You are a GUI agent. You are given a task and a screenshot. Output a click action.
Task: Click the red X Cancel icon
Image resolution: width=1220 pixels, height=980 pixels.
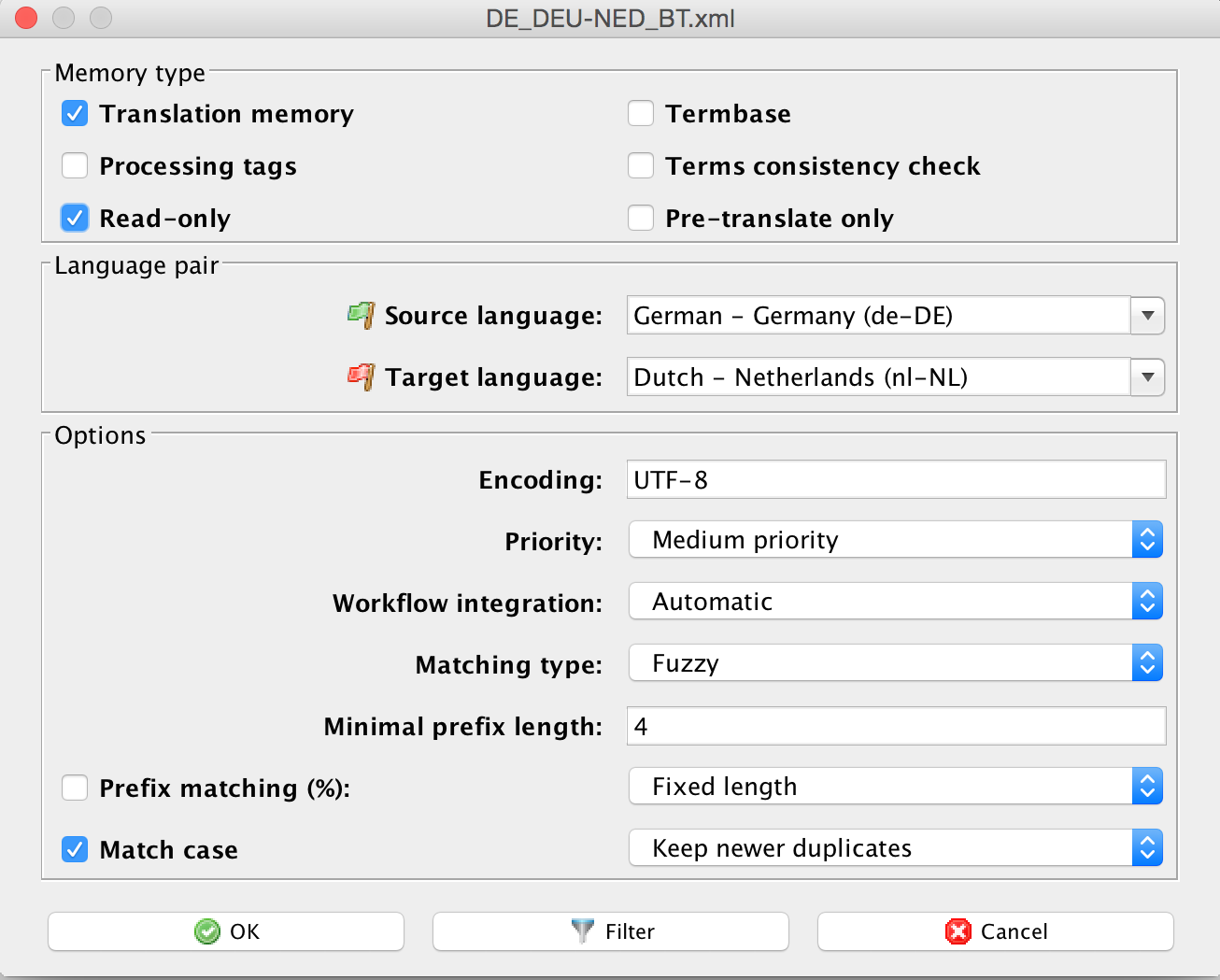click(x=958, y=931)
